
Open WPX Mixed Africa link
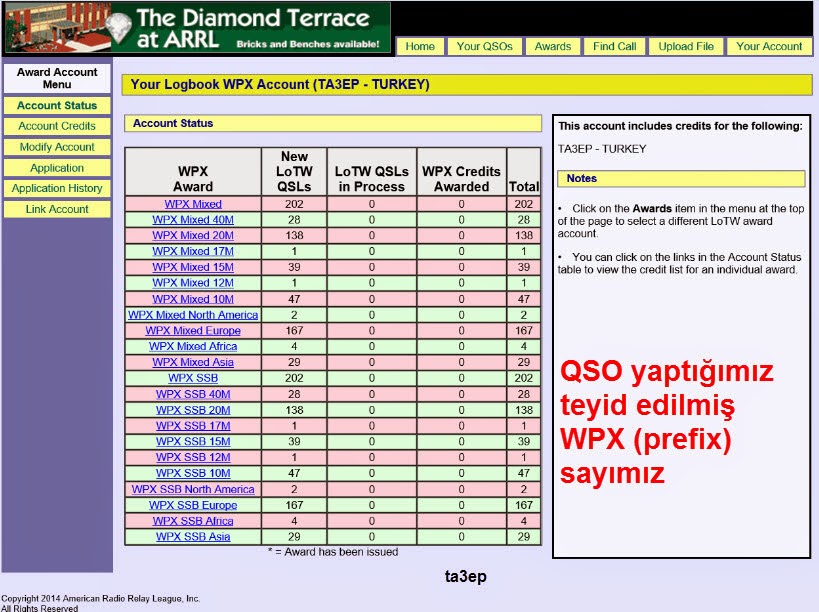(x=193, y=346)
